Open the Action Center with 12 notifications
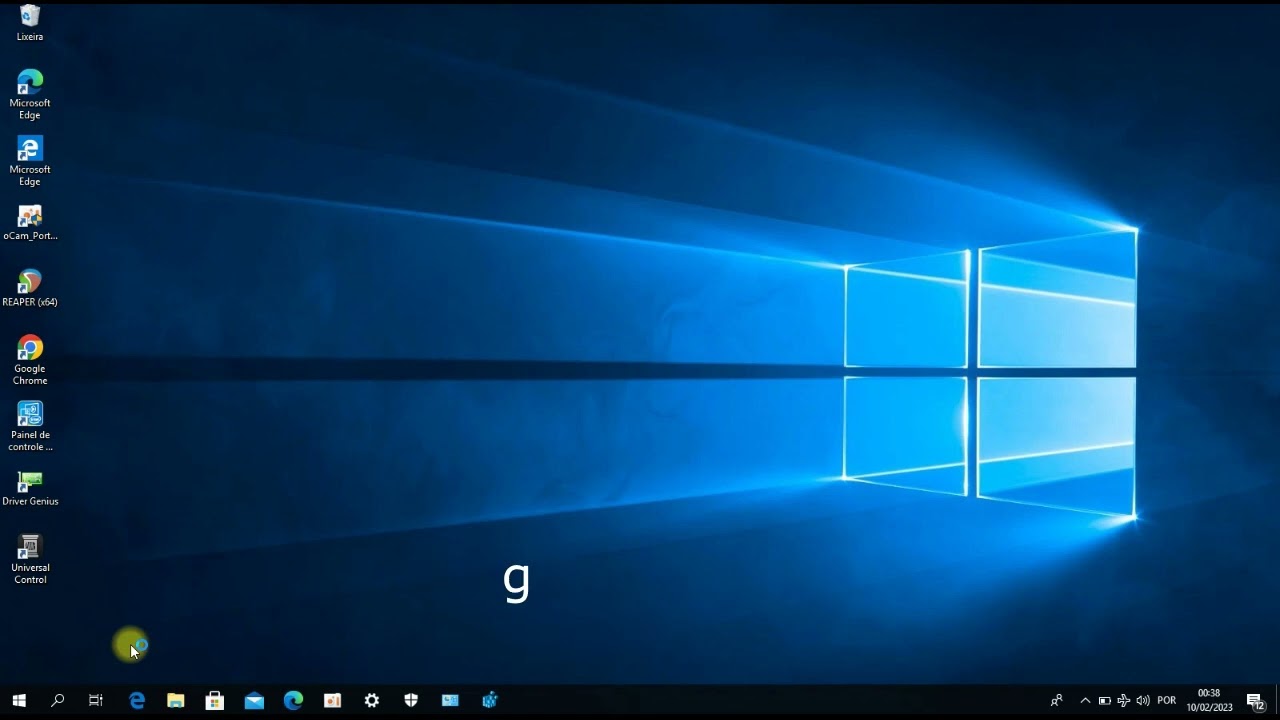Screen dimensions: 1280x720 pos(1255,701)
